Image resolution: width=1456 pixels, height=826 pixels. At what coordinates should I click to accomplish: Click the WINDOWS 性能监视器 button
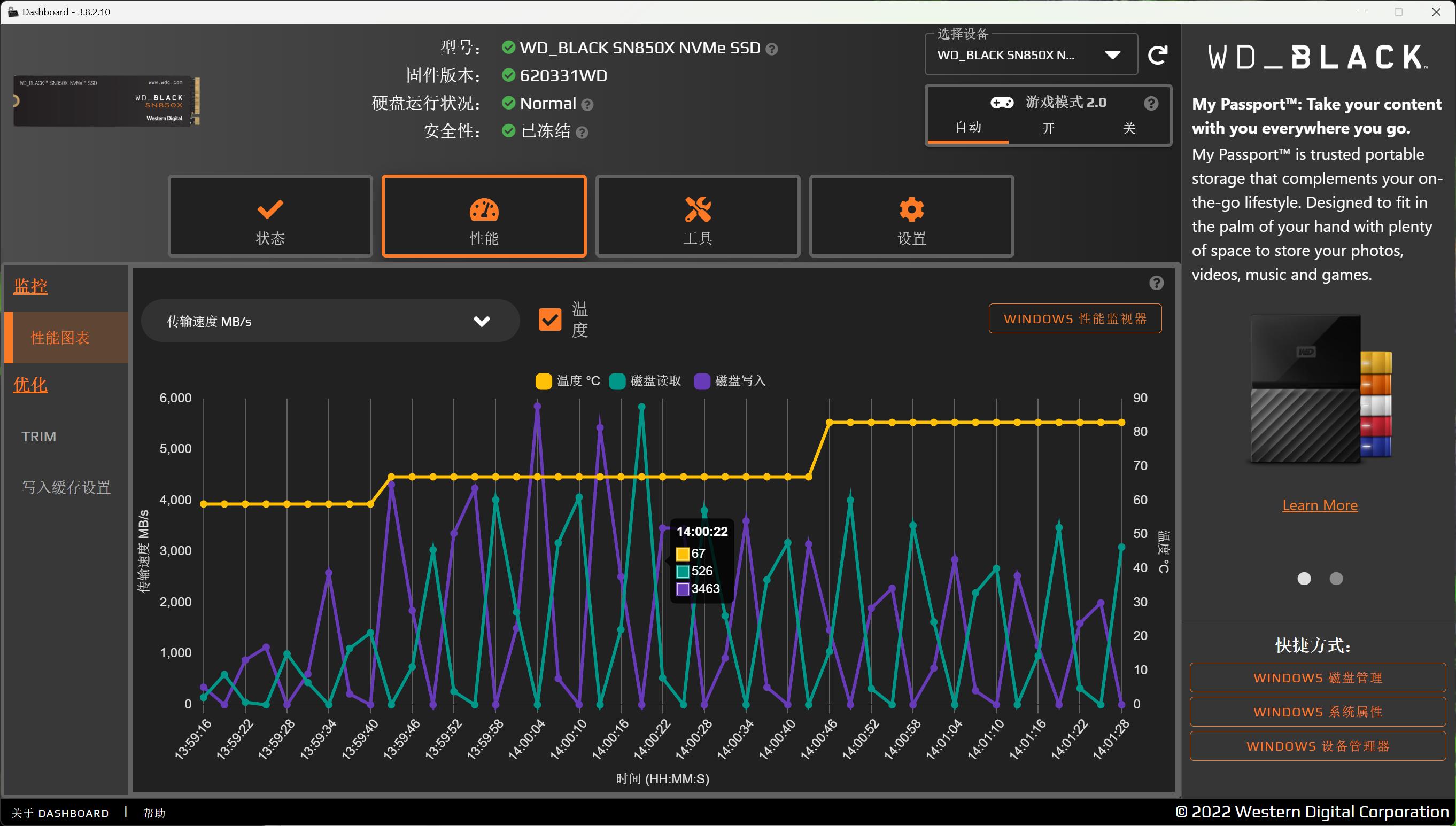pos(1074,318)
